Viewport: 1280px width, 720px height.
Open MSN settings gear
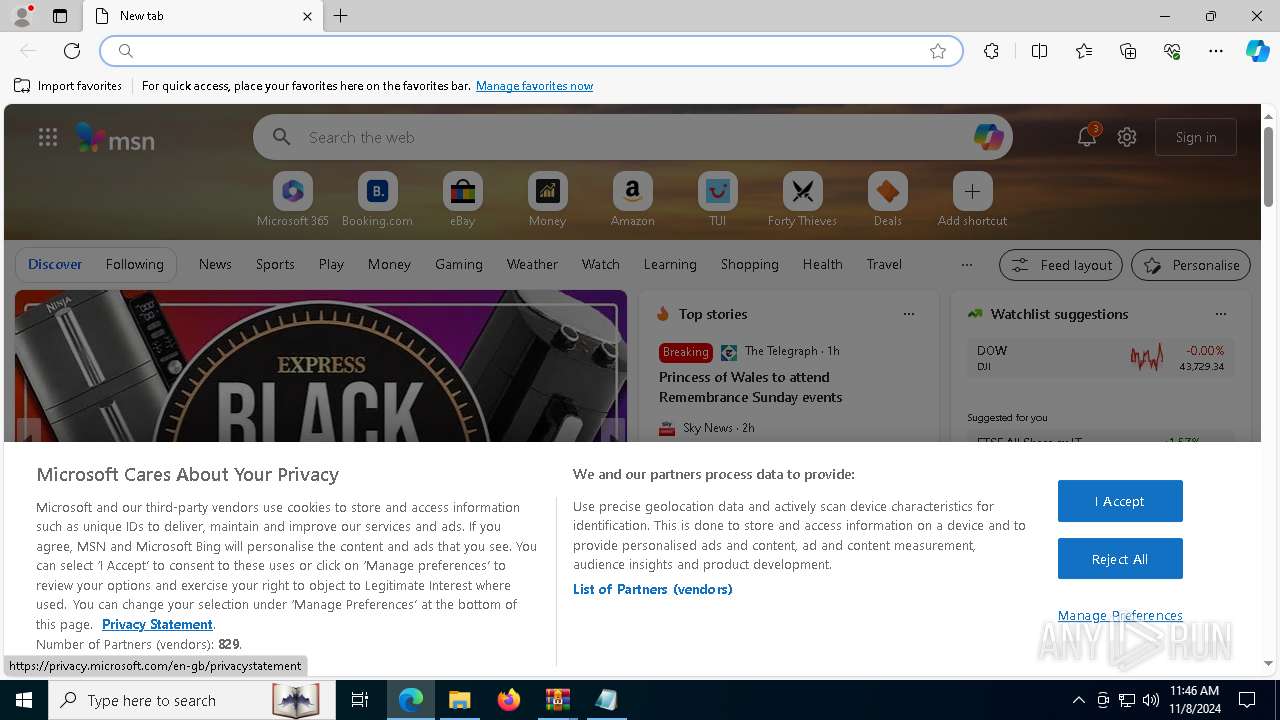point(1127,137)
